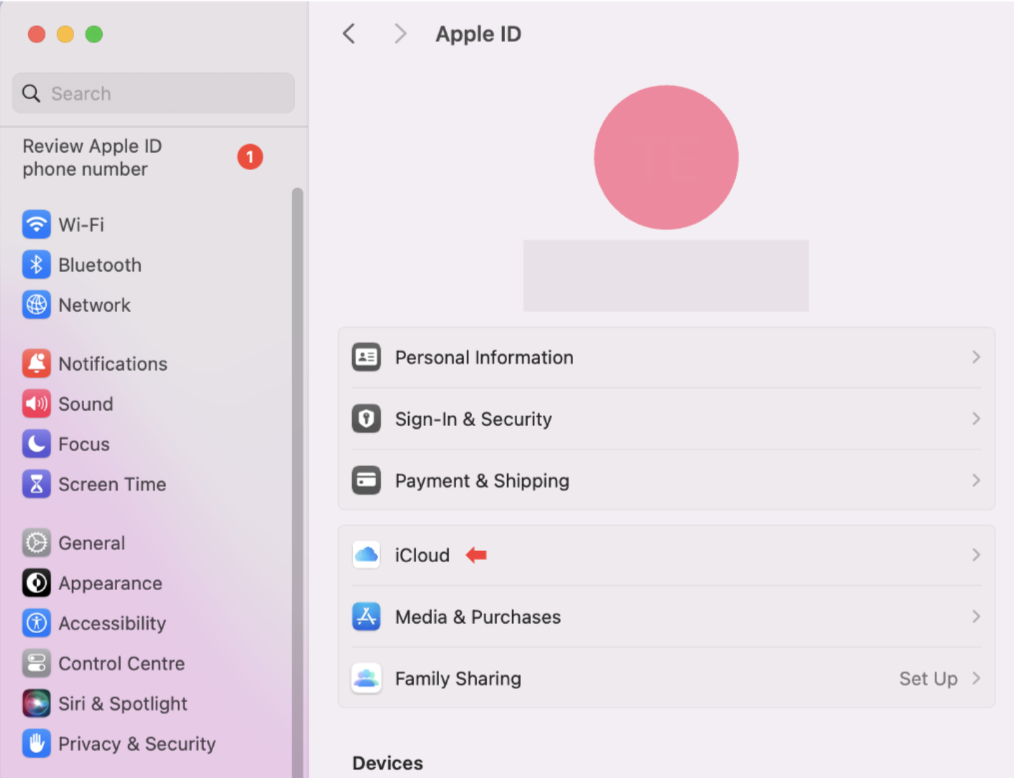This screenshot has width=1014, height=778.
Task: Click the iCloud cloud icon
Action: point(366,555)
